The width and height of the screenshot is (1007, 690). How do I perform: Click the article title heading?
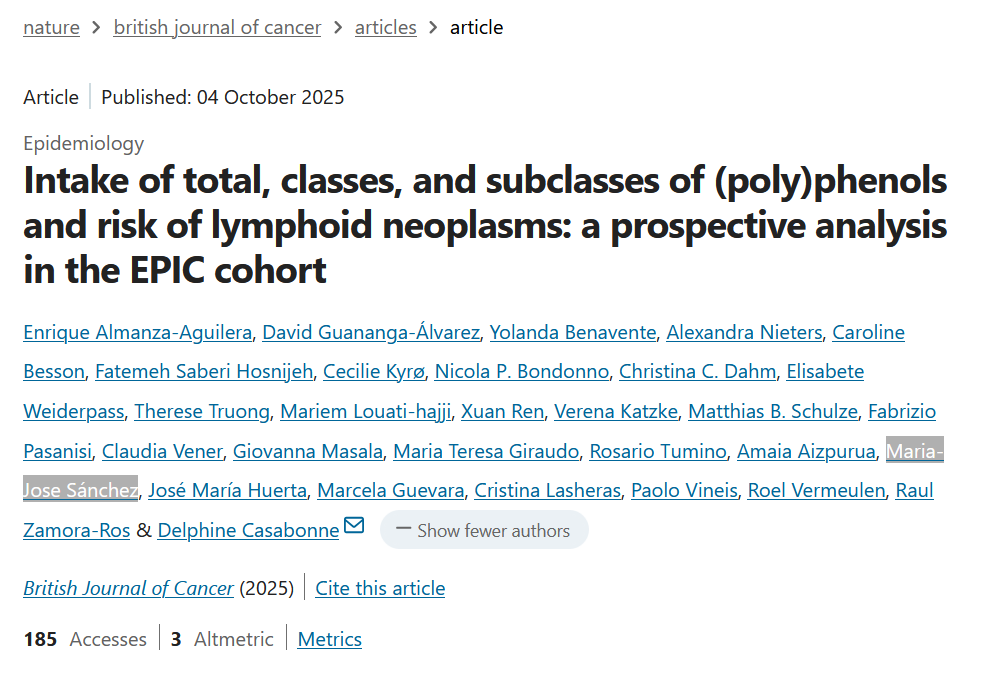(x=485, y=226)
